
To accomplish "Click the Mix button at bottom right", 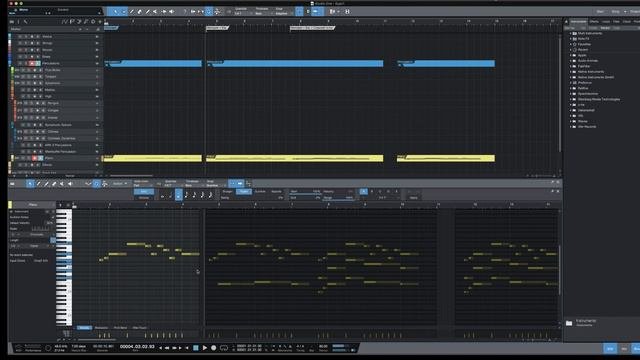I will (624, 349).
